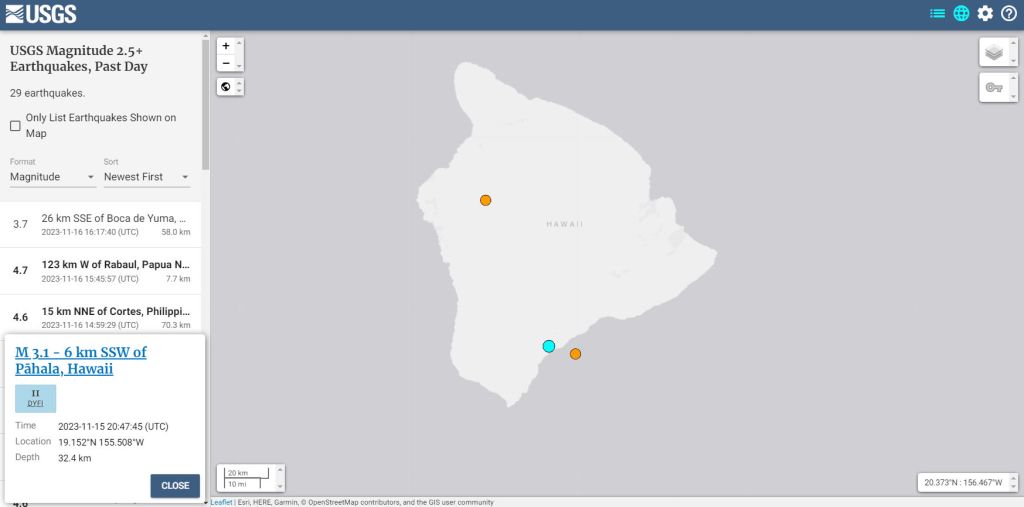Open the Sort dropdown showing Newest First
1024x507 pixels.
coord(146,177)
